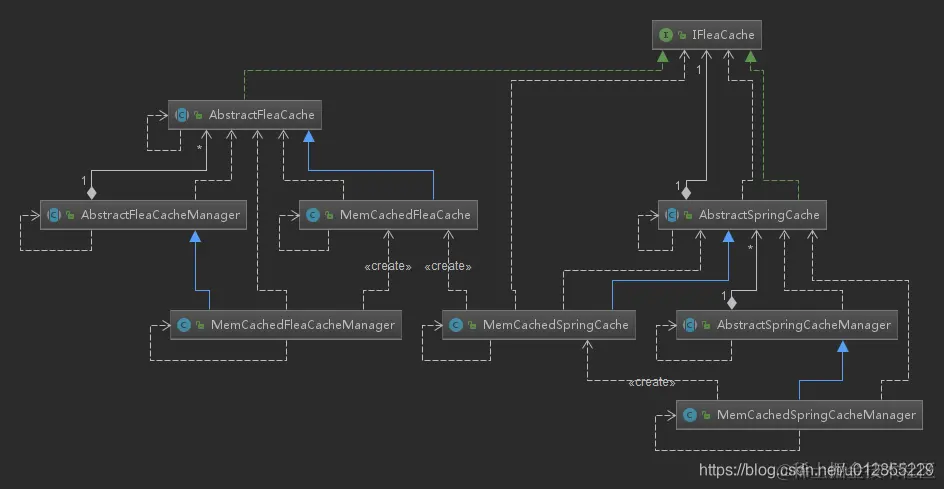Click the interface icon on IFleaCache node
The height and width of the screenshot is (489, 944).
tap(665, 35)
